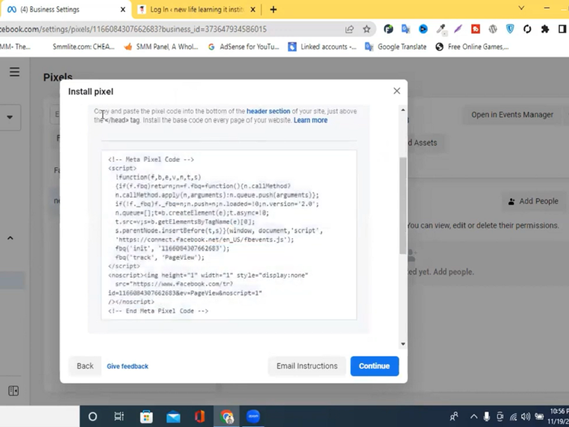The width and height of the screenshot is (569, 427).
Task: Collapse the sidebar section chevron
Action: [10, 238]
